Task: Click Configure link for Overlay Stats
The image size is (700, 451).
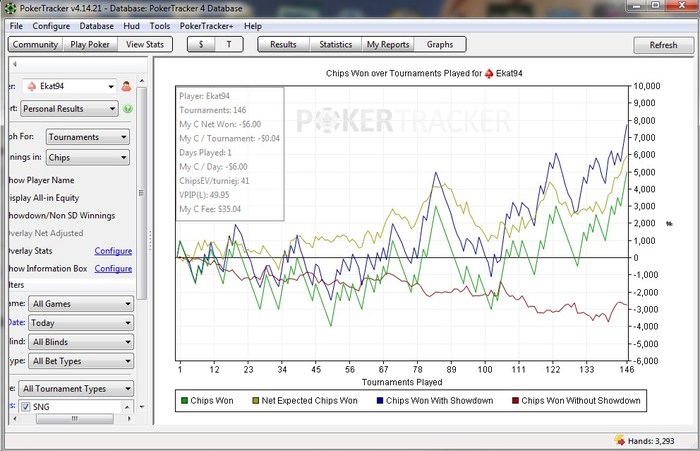Action: point(113,251)
